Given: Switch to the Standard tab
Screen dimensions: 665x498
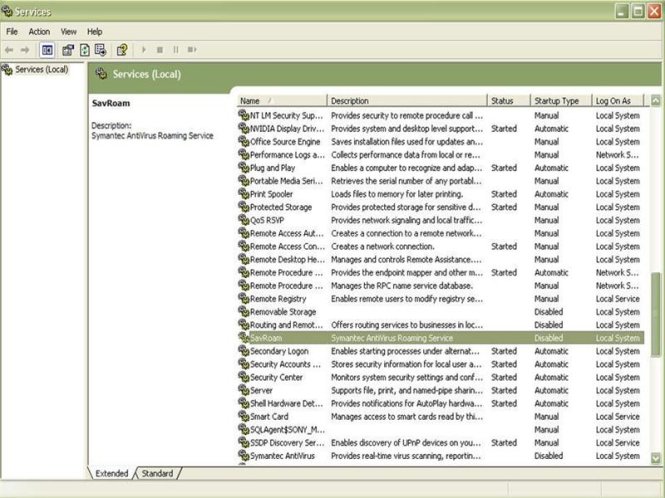Looking at the screenshot, I should (157, 473).
